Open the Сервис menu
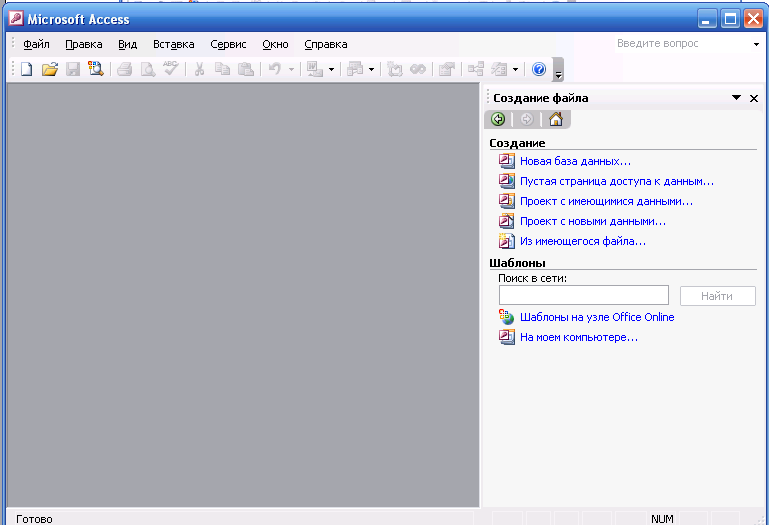This screenshot has height=525, width=769. pyautogui.click(x=228, y=44)
